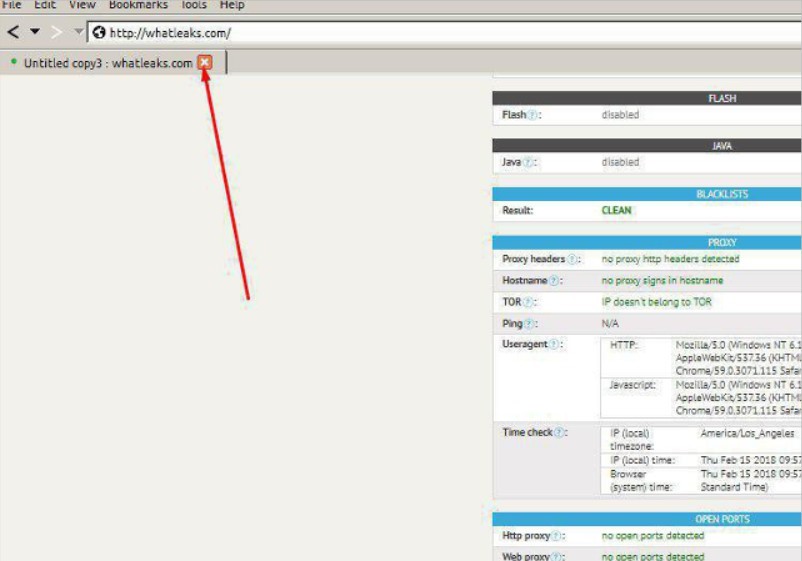
Task: Click the question mark next to TOR
Action: coord(530,302)
